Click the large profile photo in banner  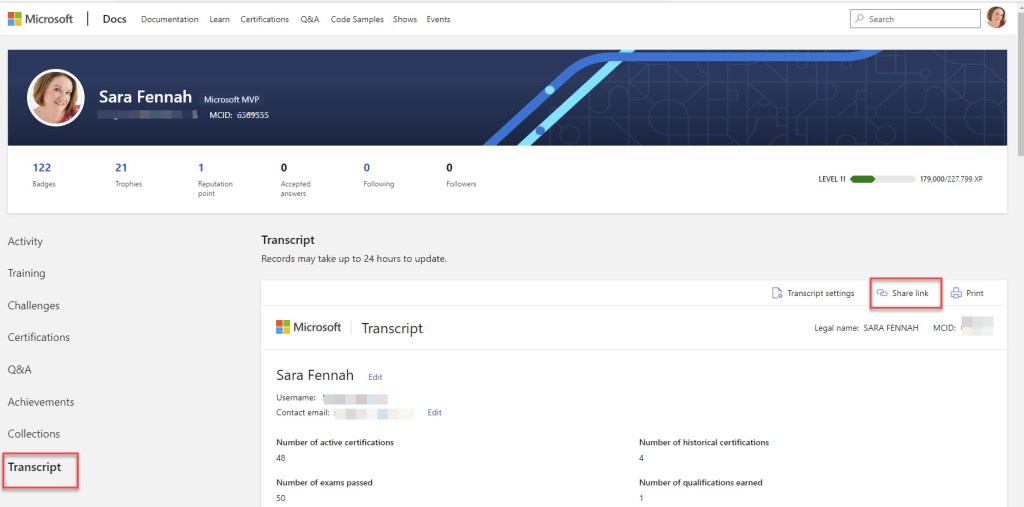[x=56, y=97]
